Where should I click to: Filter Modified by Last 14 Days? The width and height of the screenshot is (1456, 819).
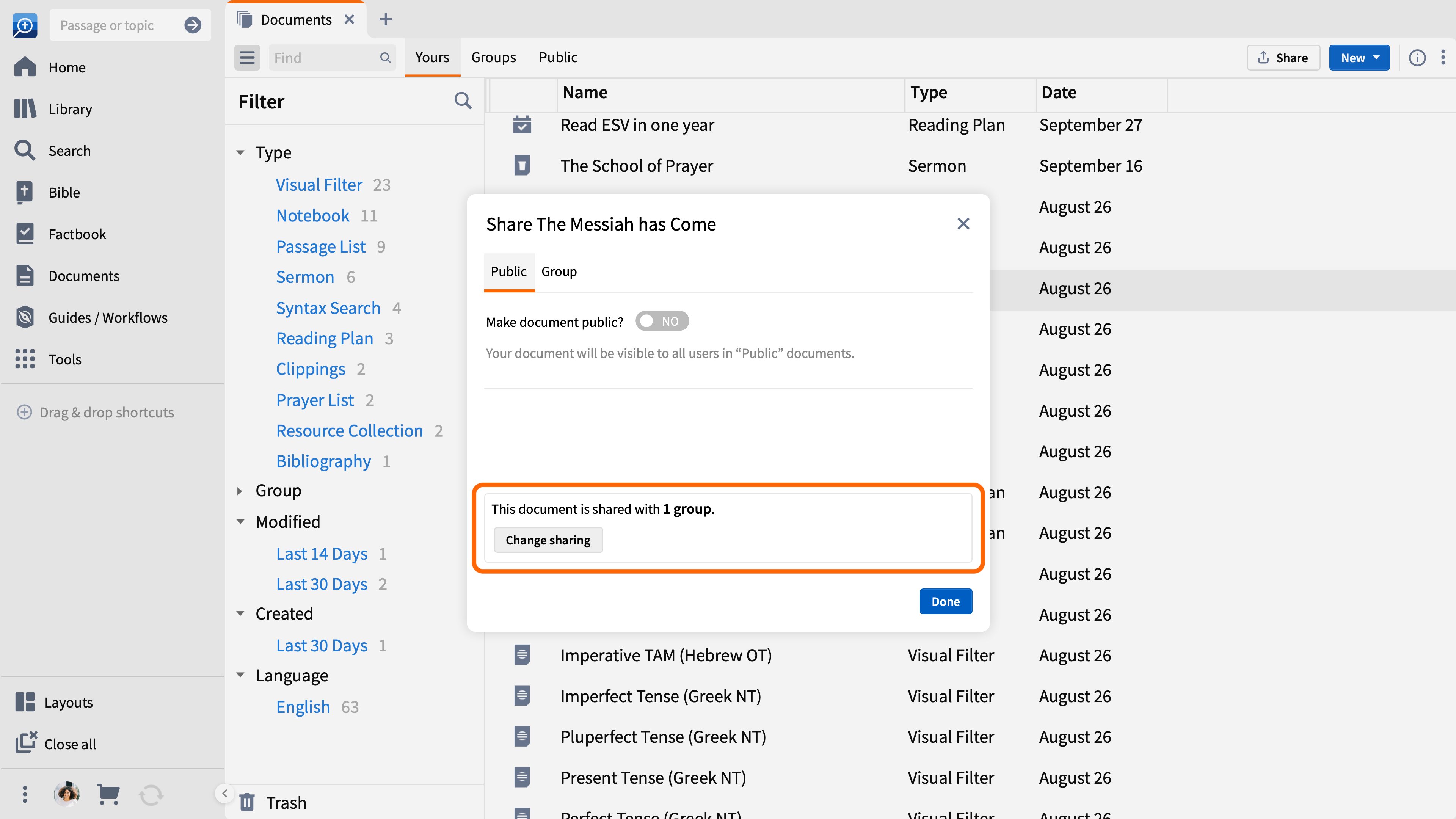pyautogui.click(x=322, y=554)
